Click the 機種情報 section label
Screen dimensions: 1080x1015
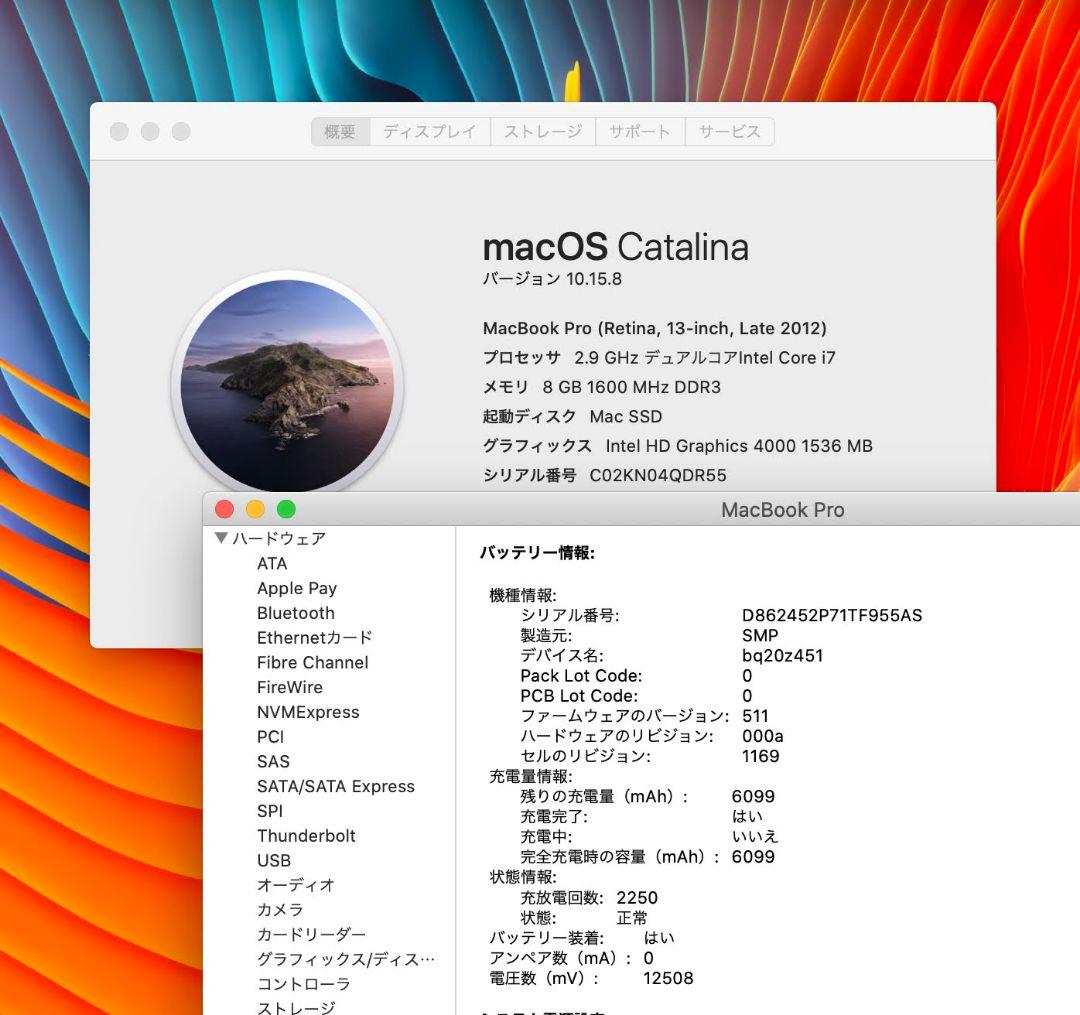tap(523, 595)
